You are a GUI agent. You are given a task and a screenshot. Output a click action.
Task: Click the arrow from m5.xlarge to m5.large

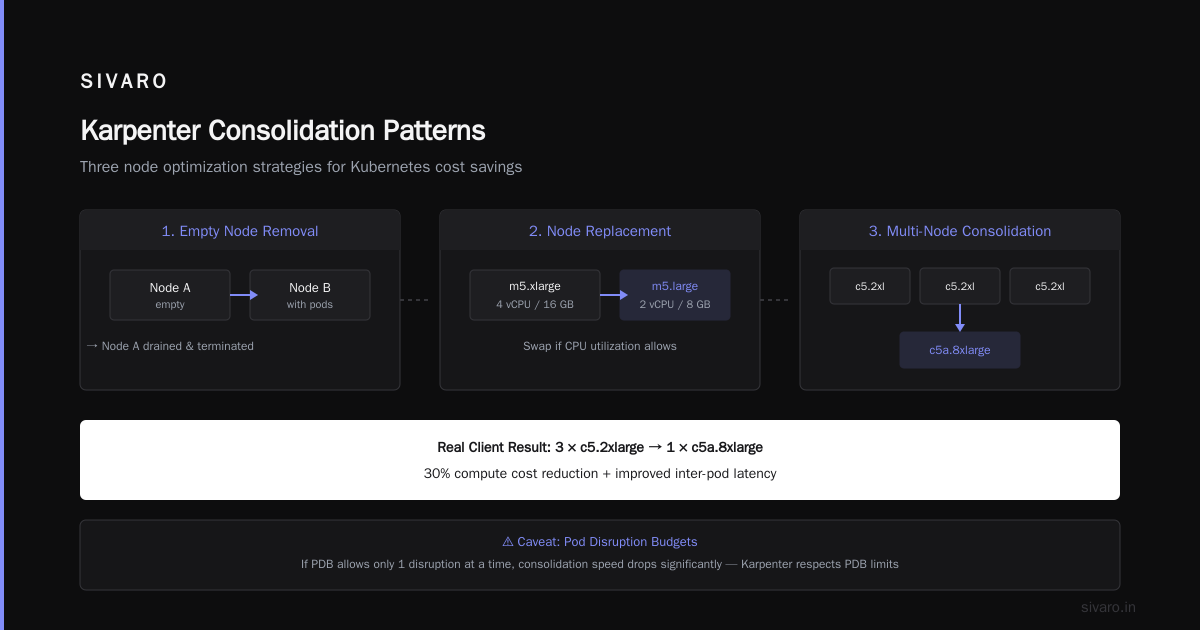point(614,295)
